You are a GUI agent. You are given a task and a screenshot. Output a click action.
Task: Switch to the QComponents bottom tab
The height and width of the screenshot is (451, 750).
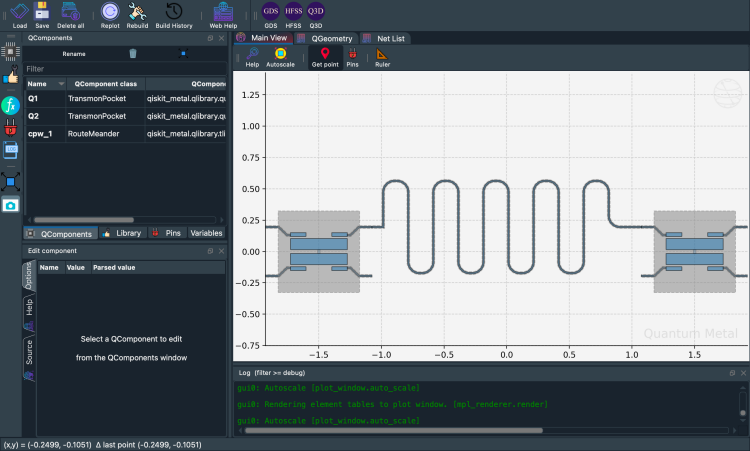pos(60,233)
